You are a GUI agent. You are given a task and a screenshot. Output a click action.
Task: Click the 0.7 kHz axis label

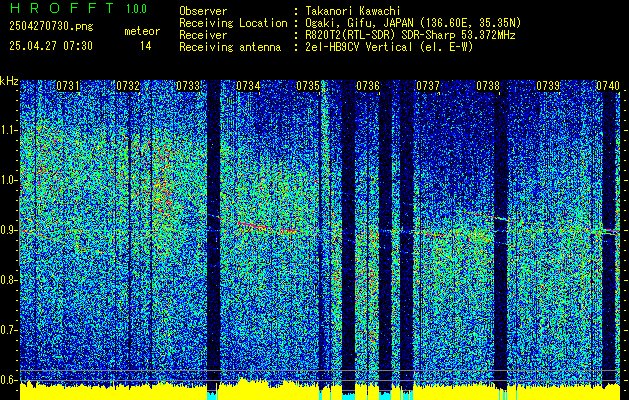8,330
